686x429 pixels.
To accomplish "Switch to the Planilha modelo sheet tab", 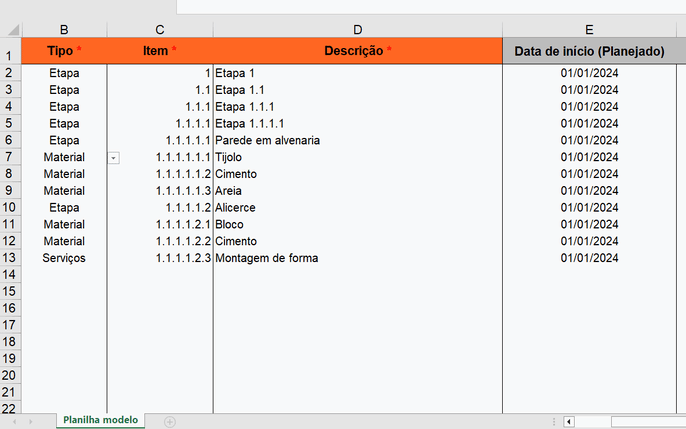I will pos(100,420).
